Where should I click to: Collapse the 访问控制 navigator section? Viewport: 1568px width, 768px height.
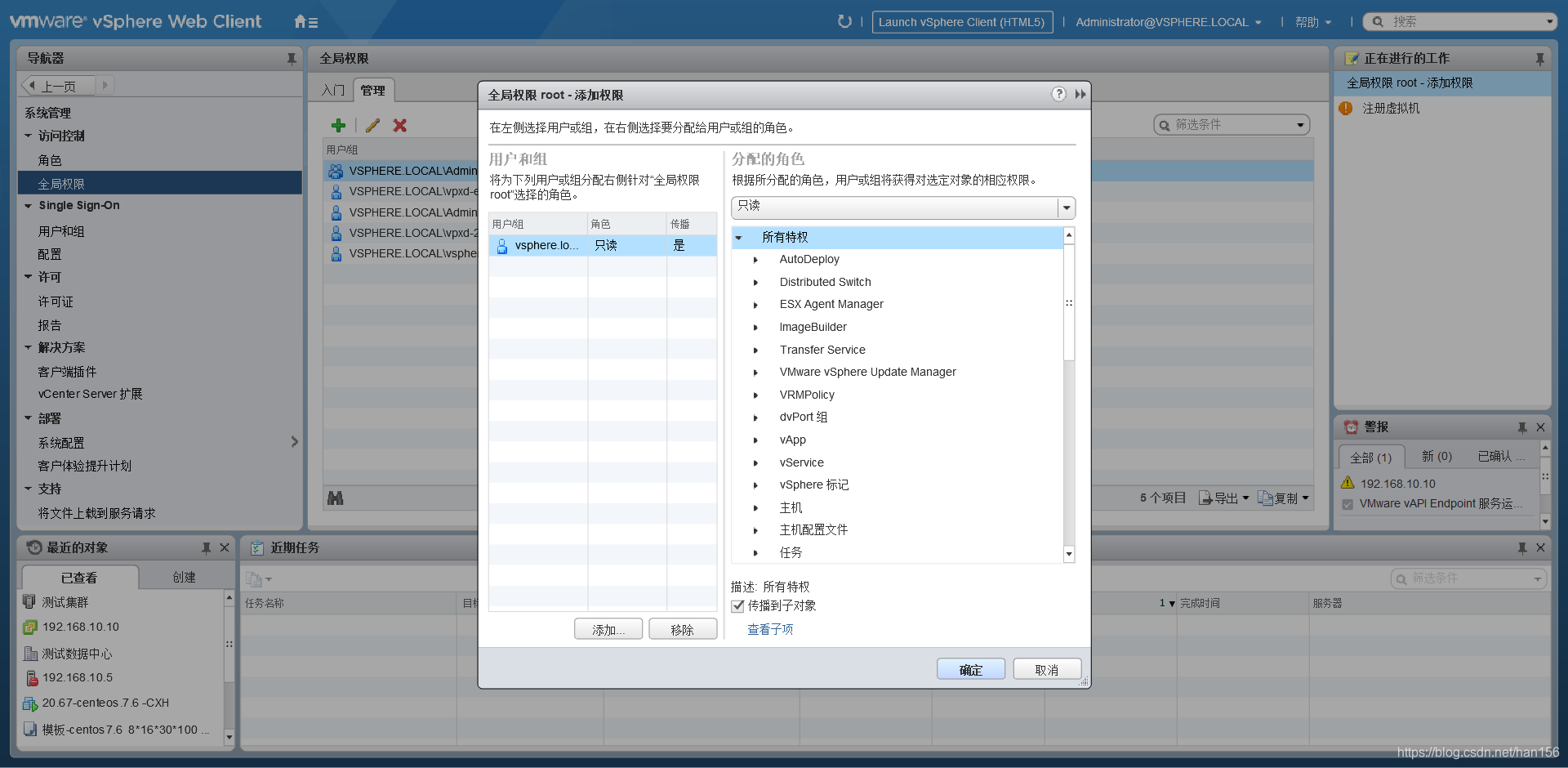[28, 136]
